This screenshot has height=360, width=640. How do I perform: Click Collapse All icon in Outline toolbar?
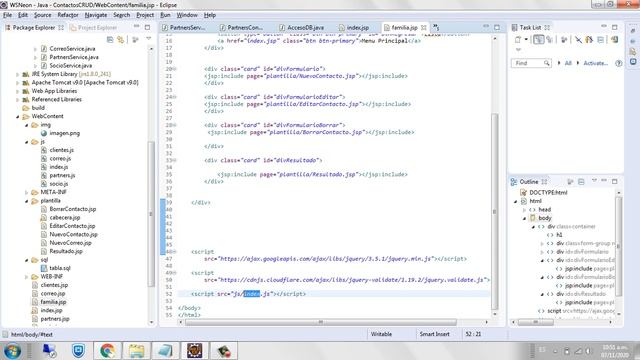click(x=581, y=182)
